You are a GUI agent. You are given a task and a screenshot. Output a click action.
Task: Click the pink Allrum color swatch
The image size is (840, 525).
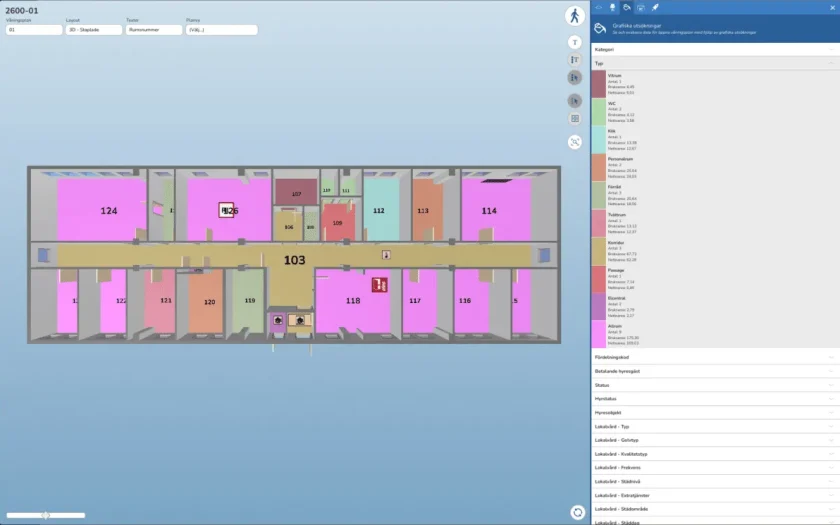tap(598, 333)
